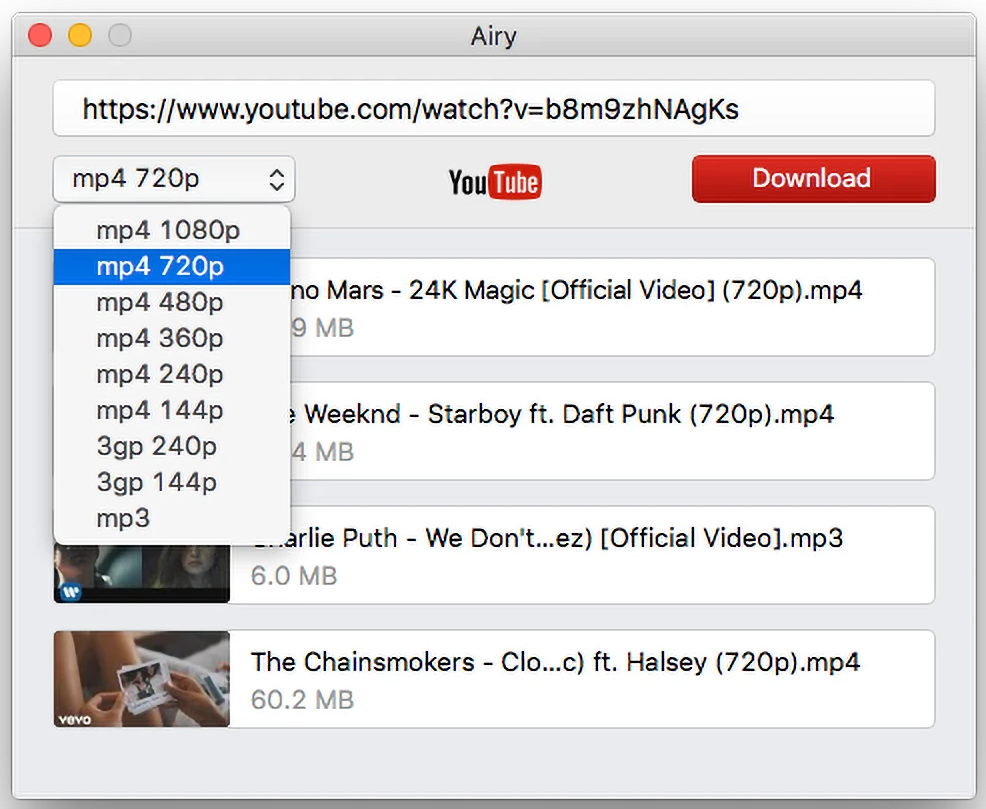Open the mp4 720p format dropdown

point(174,179)
